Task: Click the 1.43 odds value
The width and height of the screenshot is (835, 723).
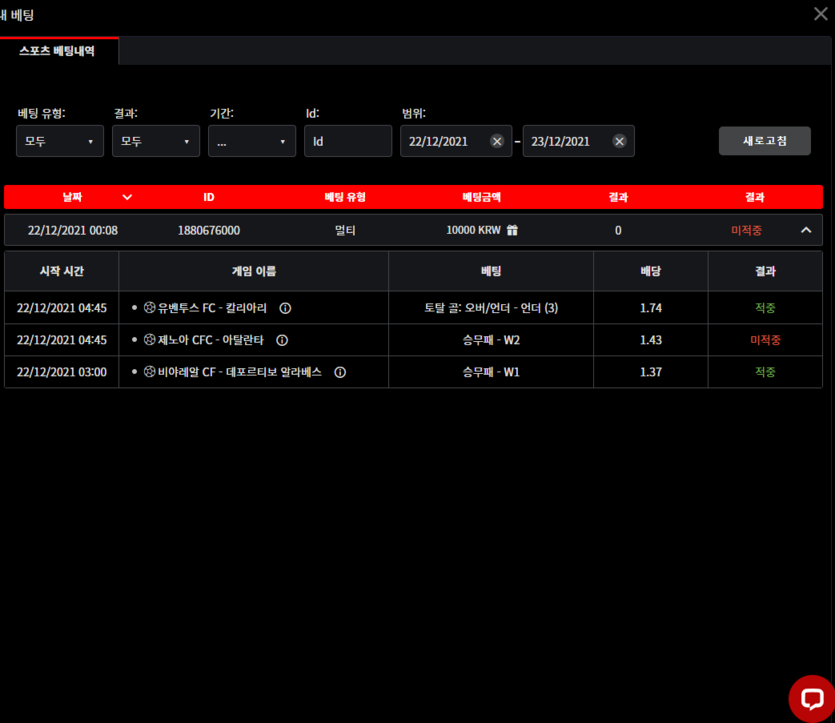Action: coord(651,340)
